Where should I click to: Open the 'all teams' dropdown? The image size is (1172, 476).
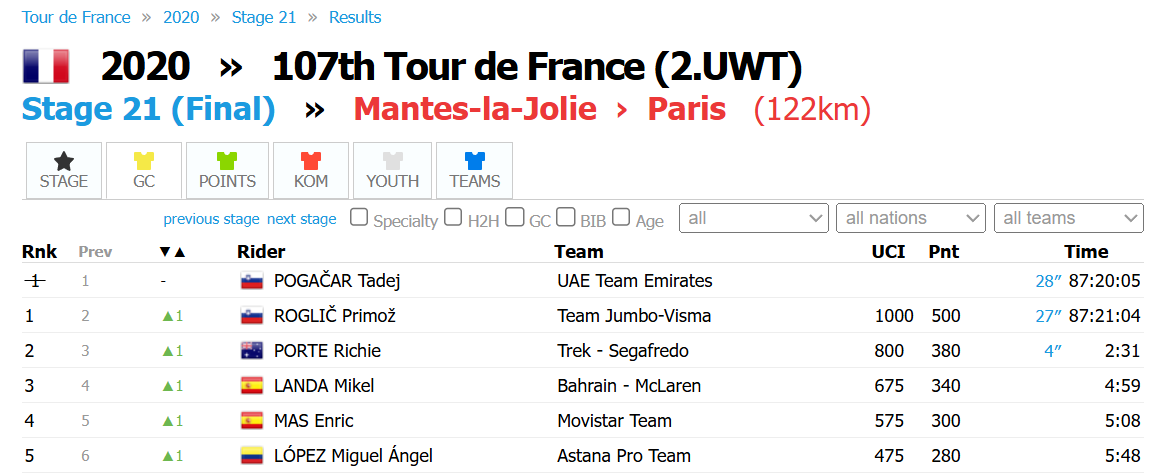click(x=1069, y=218)
